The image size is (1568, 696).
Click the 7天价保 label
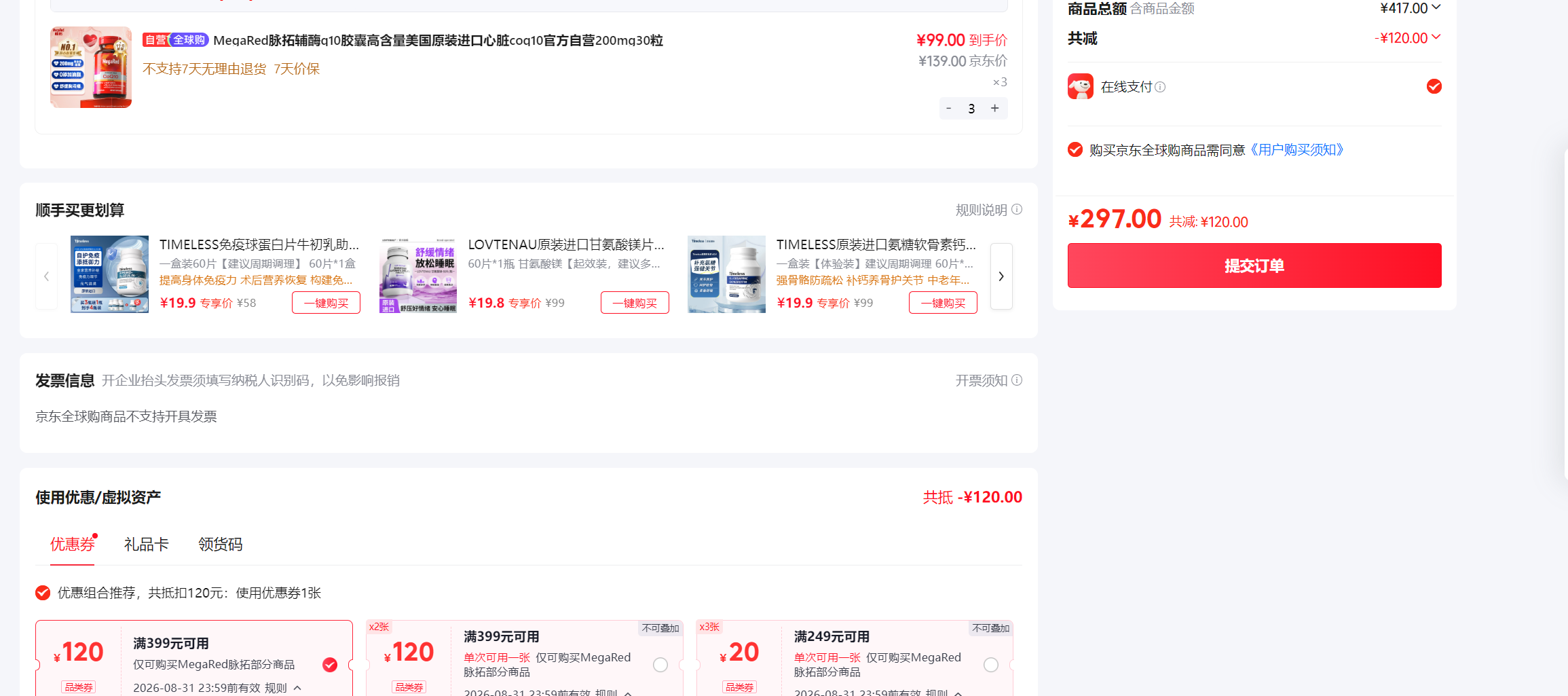click(297, 69)
